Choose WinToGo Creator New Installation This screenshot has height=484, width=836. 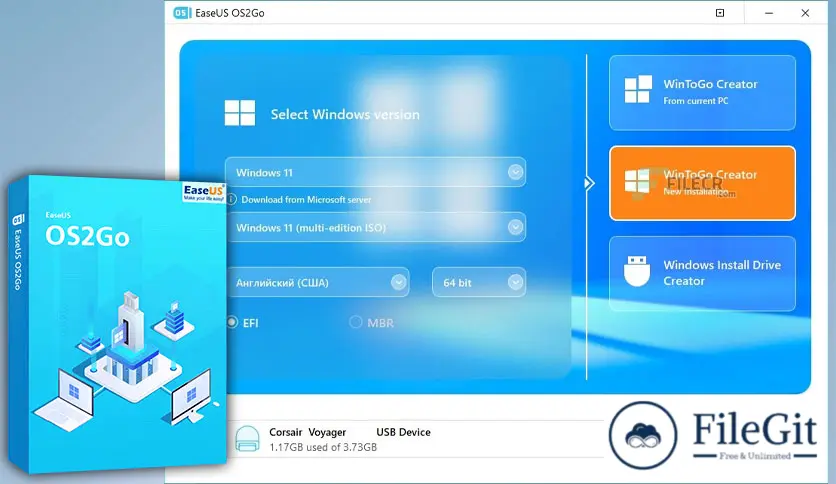pos(702,183)
